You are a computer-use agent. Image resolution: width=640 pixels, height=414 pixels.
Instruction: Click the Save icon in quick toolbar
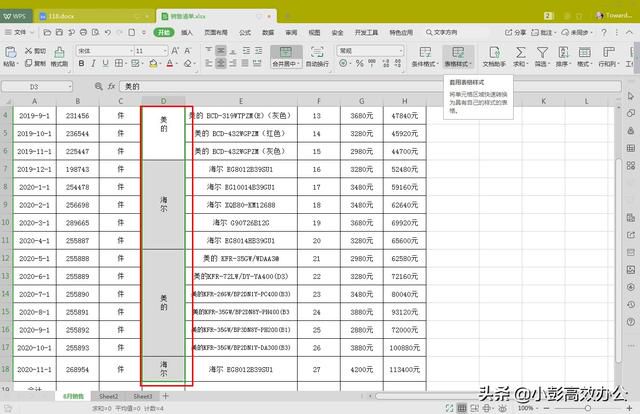59,32
